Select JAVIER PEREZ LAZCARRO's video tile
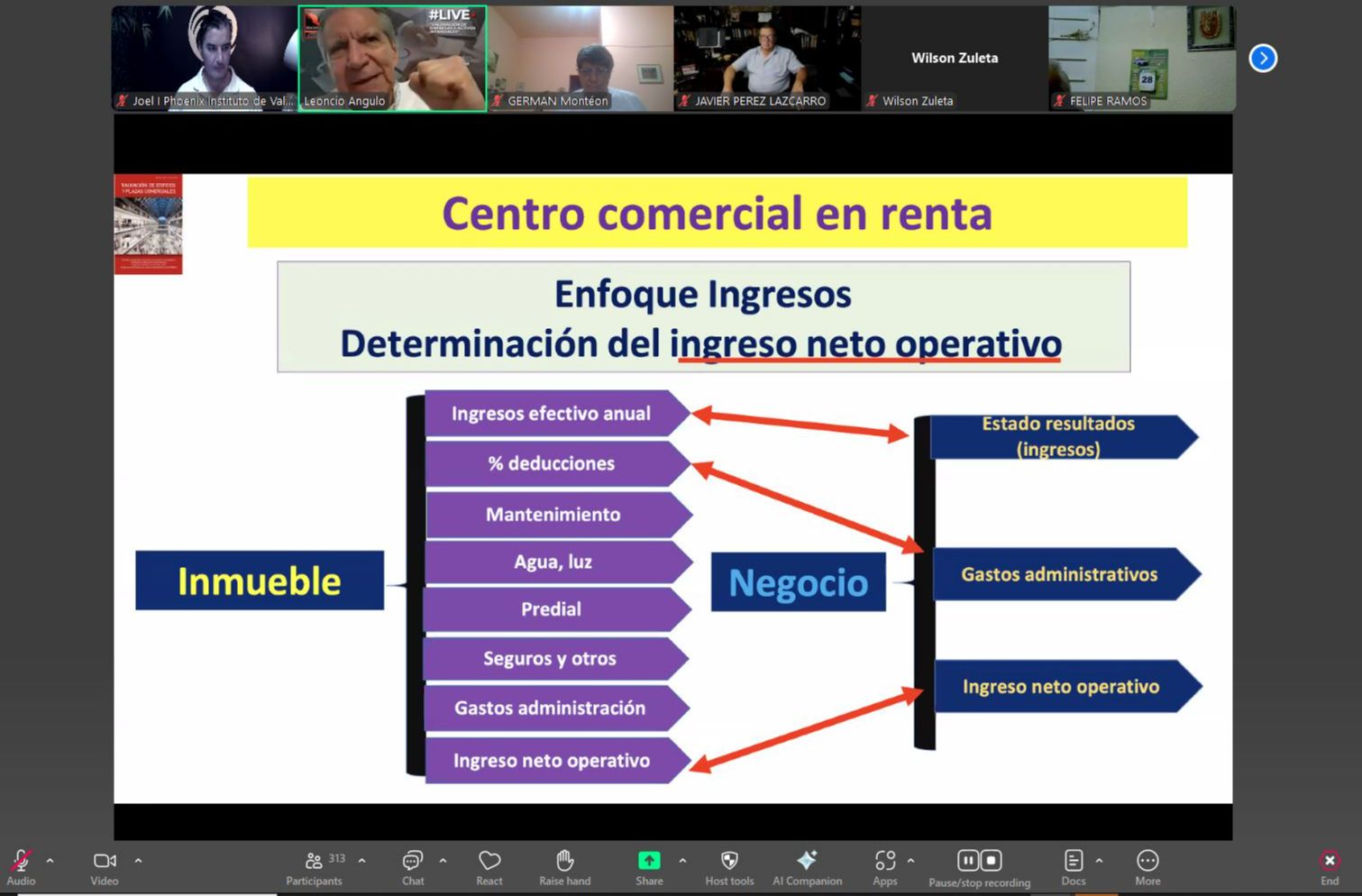The height and width of the screenshot is (896, 1362). click(767, 59)
